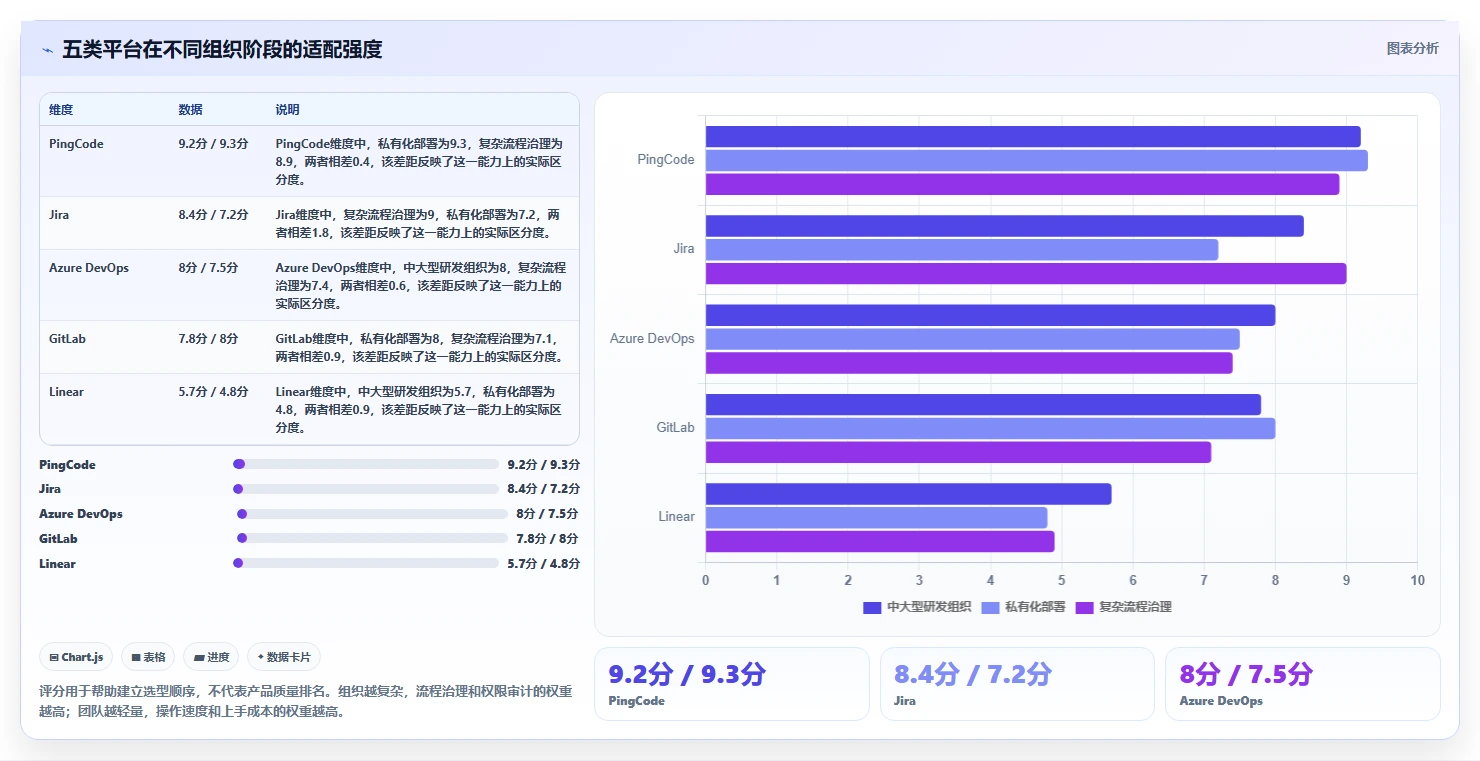1480x761 pixels.
Task: Click the 9.2分 / 9.3分 table cell
Action: coord(213,144)
